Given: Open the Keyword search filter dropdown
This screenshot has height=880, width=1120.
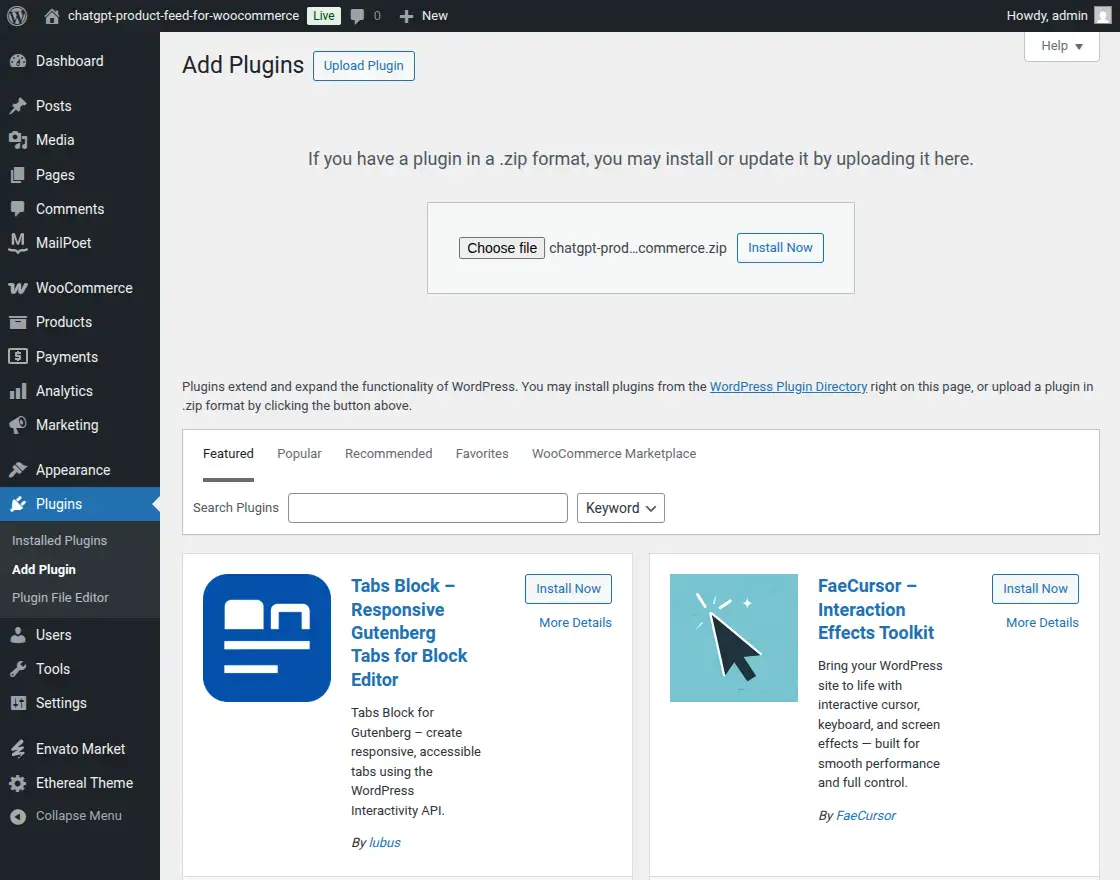Looking at the screenshot, I should click(620, 508).
